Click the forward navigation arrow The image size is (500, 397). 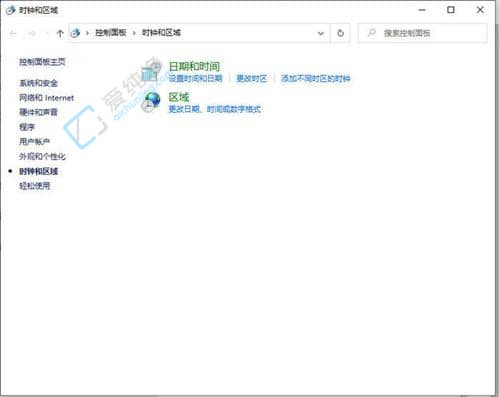pos(32,33)
